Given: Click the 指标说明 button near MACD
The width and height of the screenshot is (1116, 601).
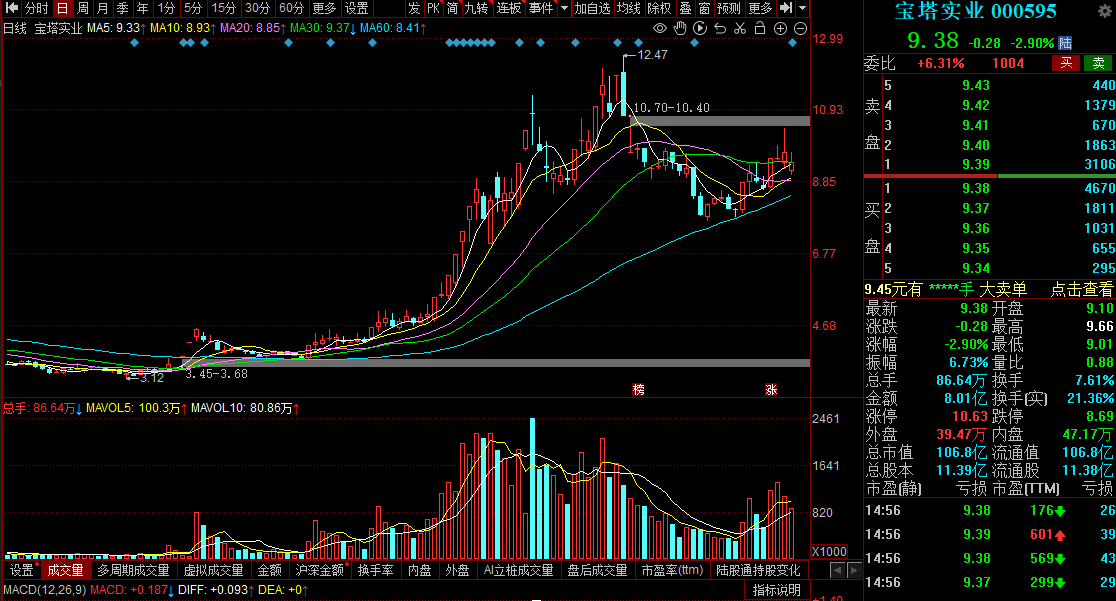Looking at the screenshot, I should 777,590.
